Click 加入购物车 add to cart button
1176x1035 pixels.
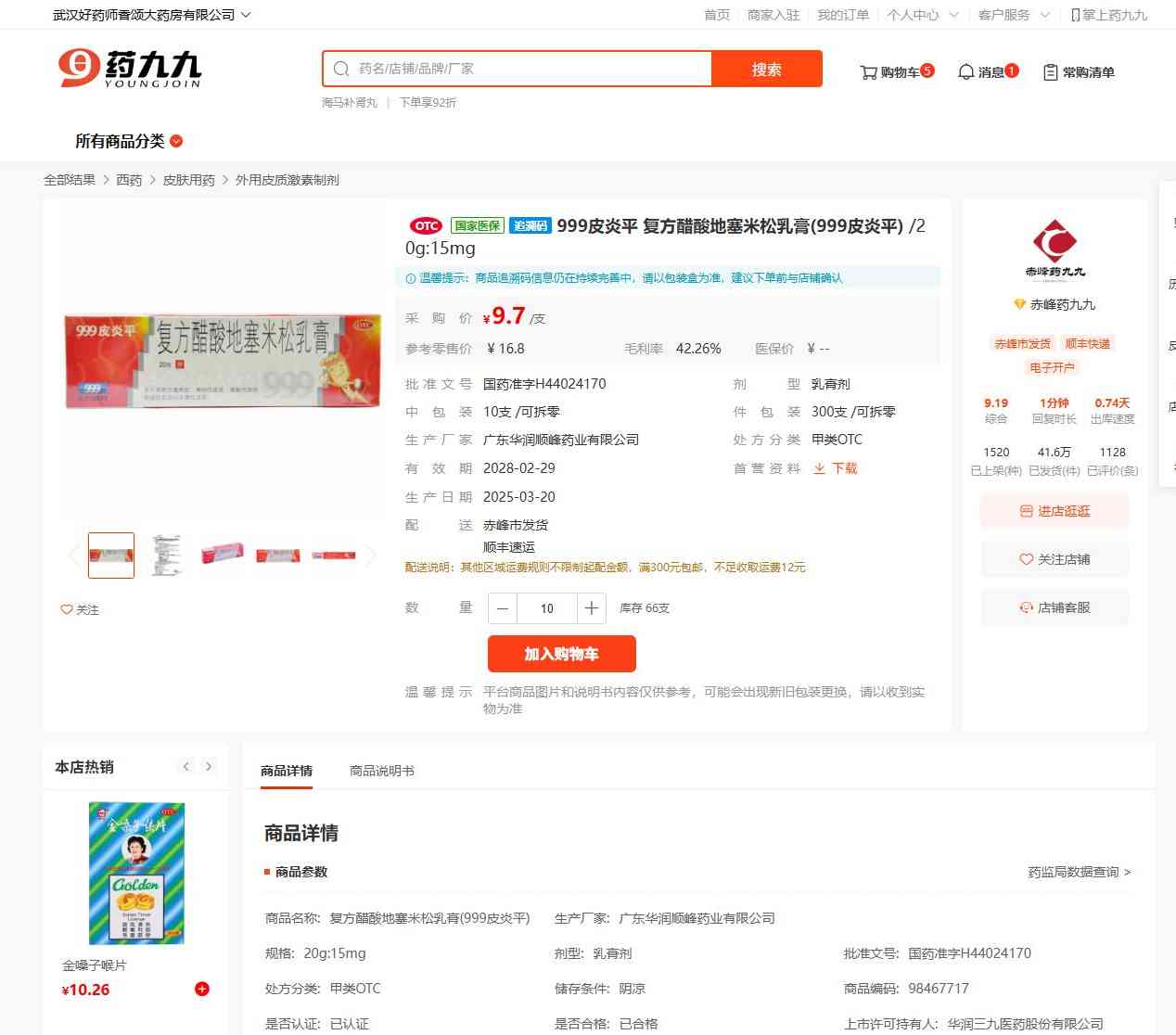click(x=562, y=654)
